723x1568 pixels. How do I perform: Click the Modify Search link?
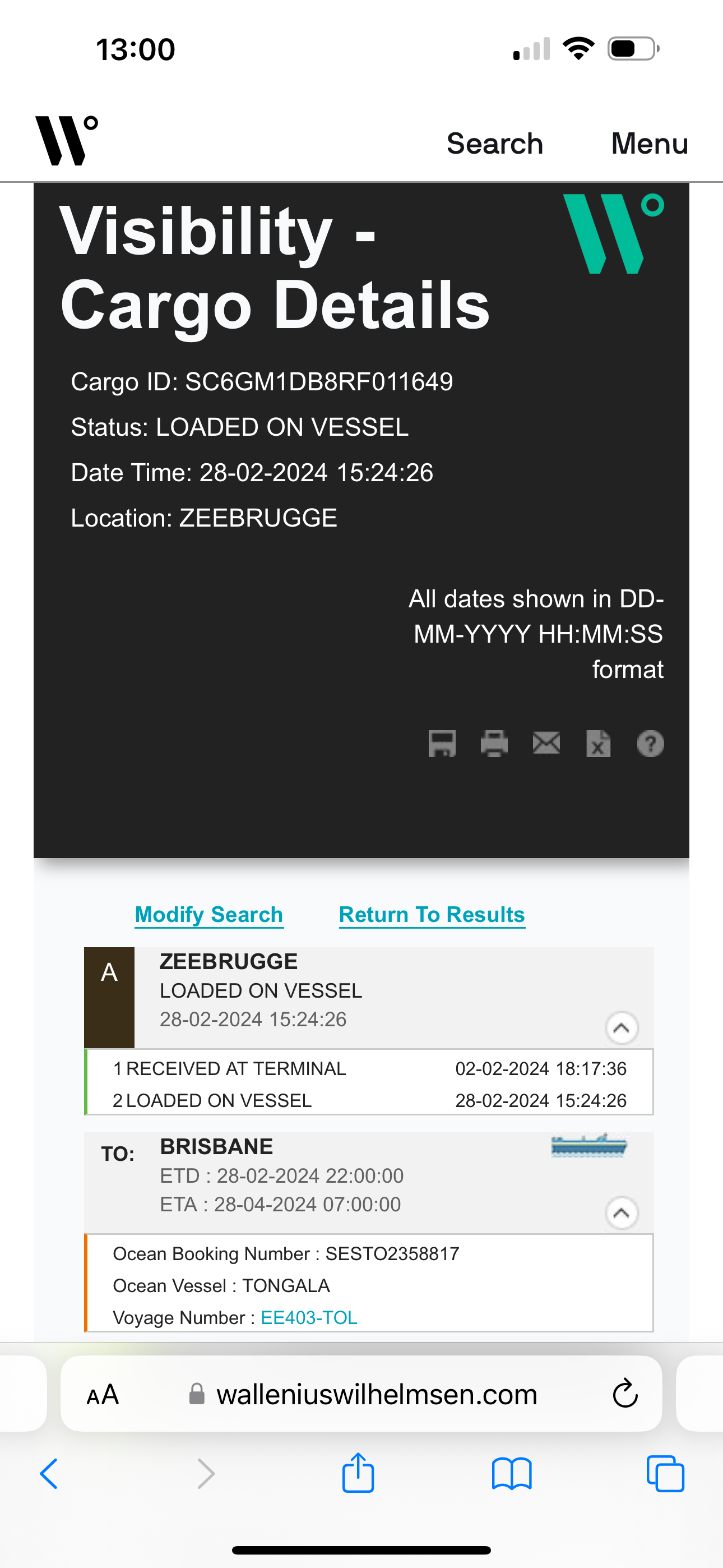[x=208, y=914]
